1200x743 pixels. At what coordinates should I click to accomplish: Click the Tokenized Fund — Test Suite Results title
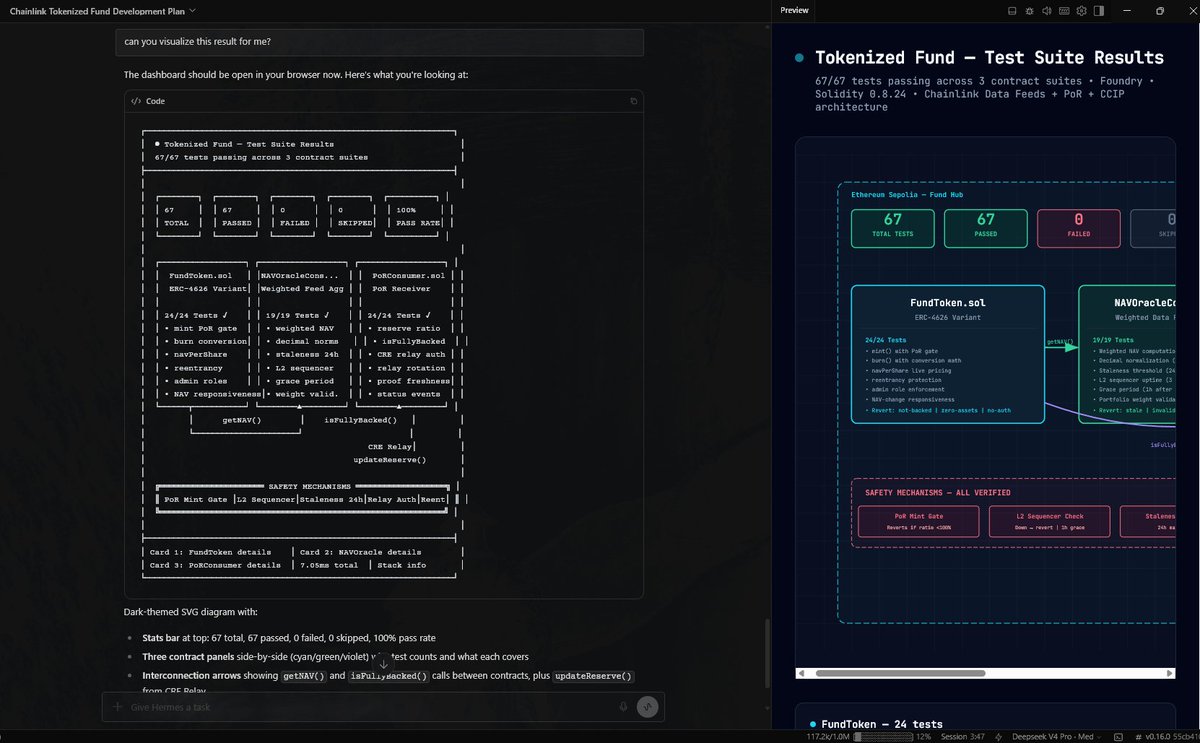(990, 58)
